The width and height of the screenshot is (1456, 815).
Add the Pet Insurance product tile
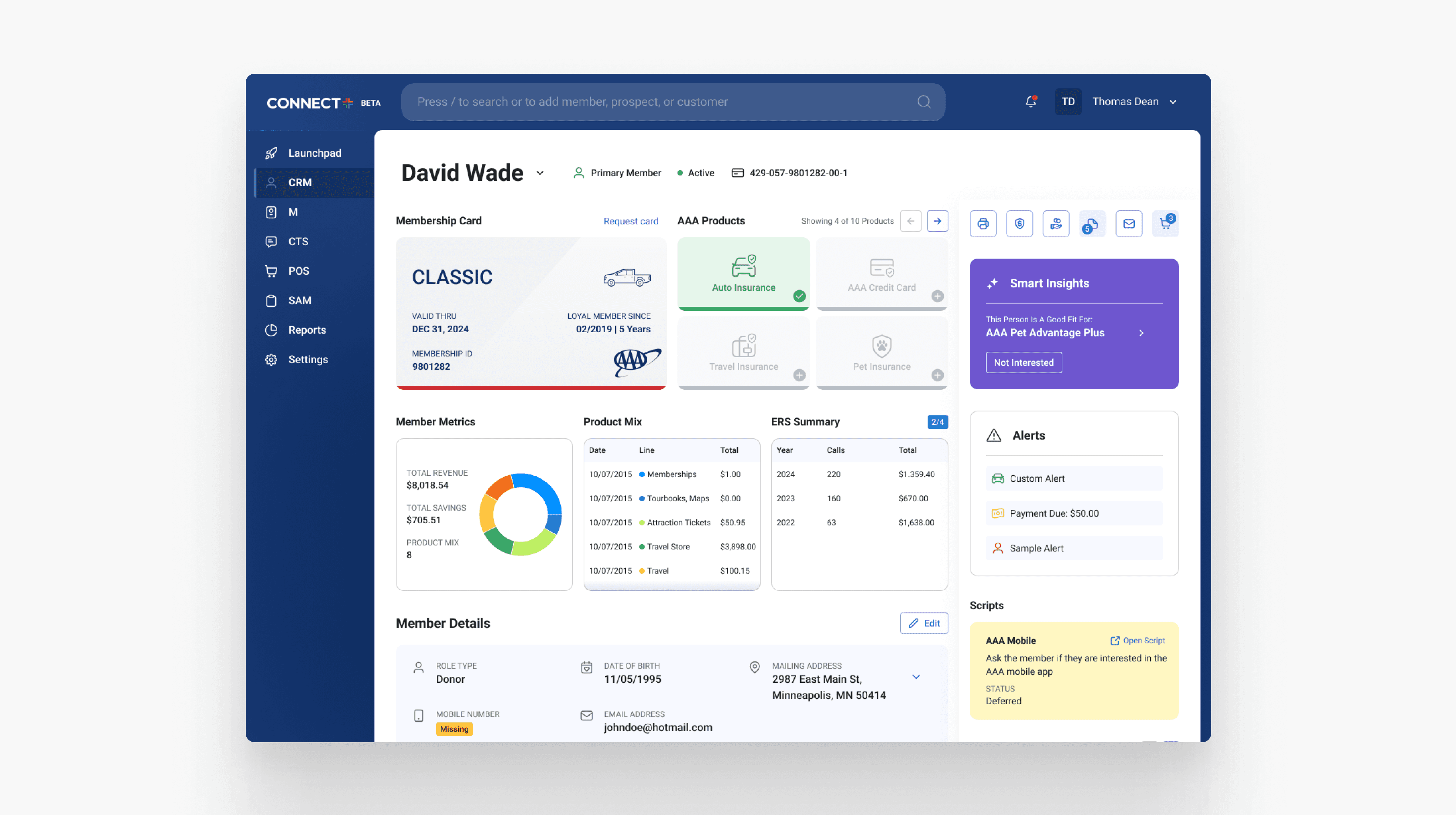937,375
